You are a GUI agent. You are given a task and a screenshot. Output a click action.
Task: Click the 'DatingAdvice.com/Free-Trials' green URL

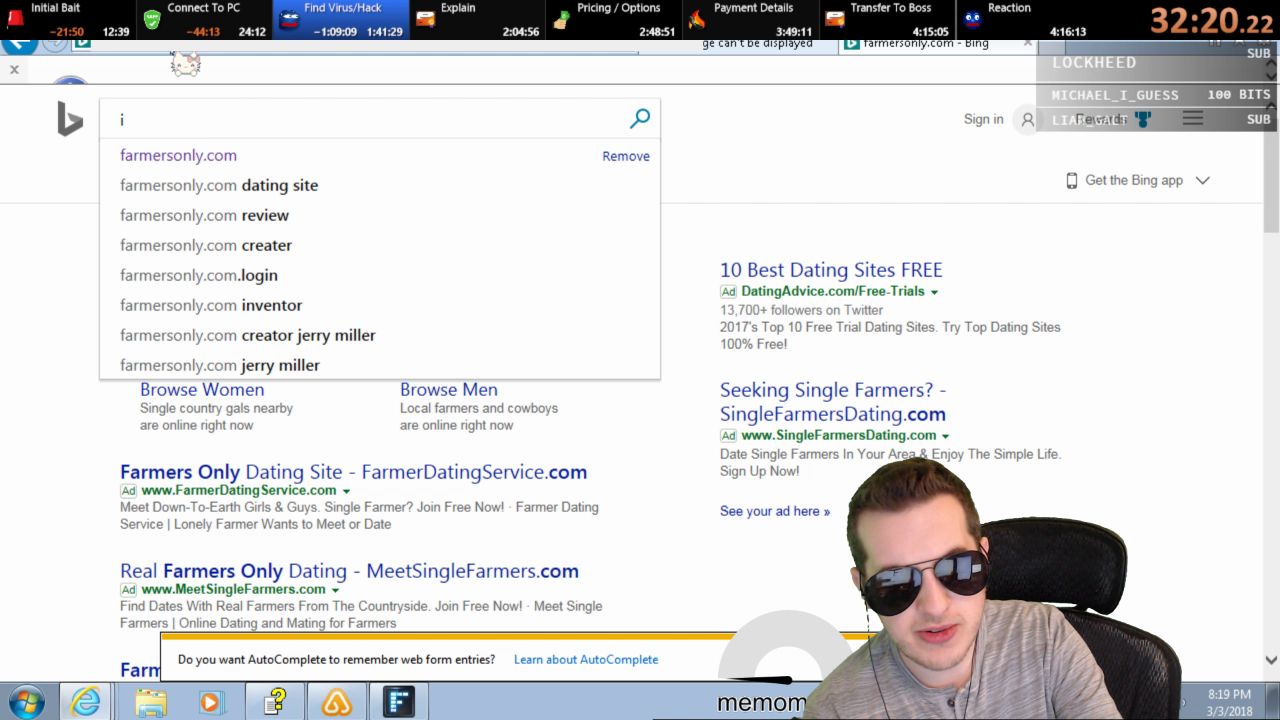pos(833,292)
